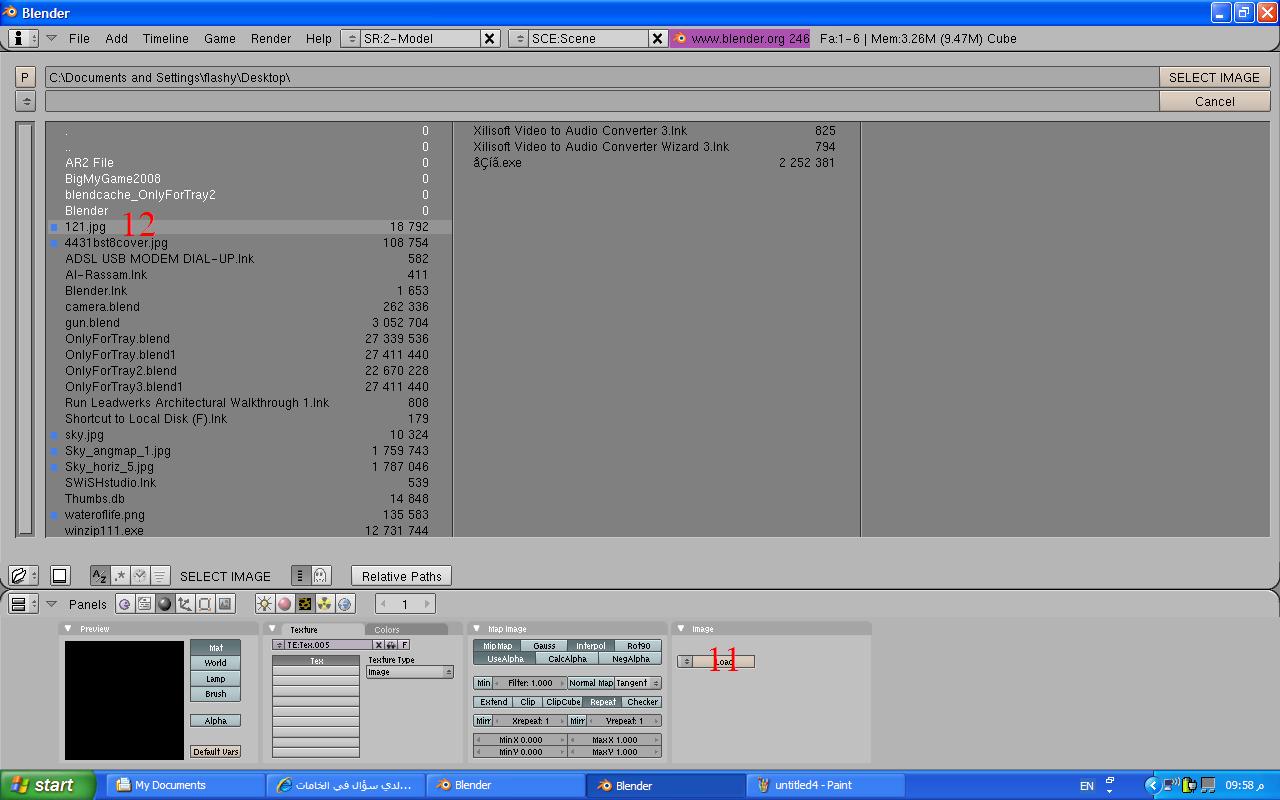This screenshot has width=1280, height=800.
Task: Click the full-screen window toggle icon
Action: click(59, 576)
